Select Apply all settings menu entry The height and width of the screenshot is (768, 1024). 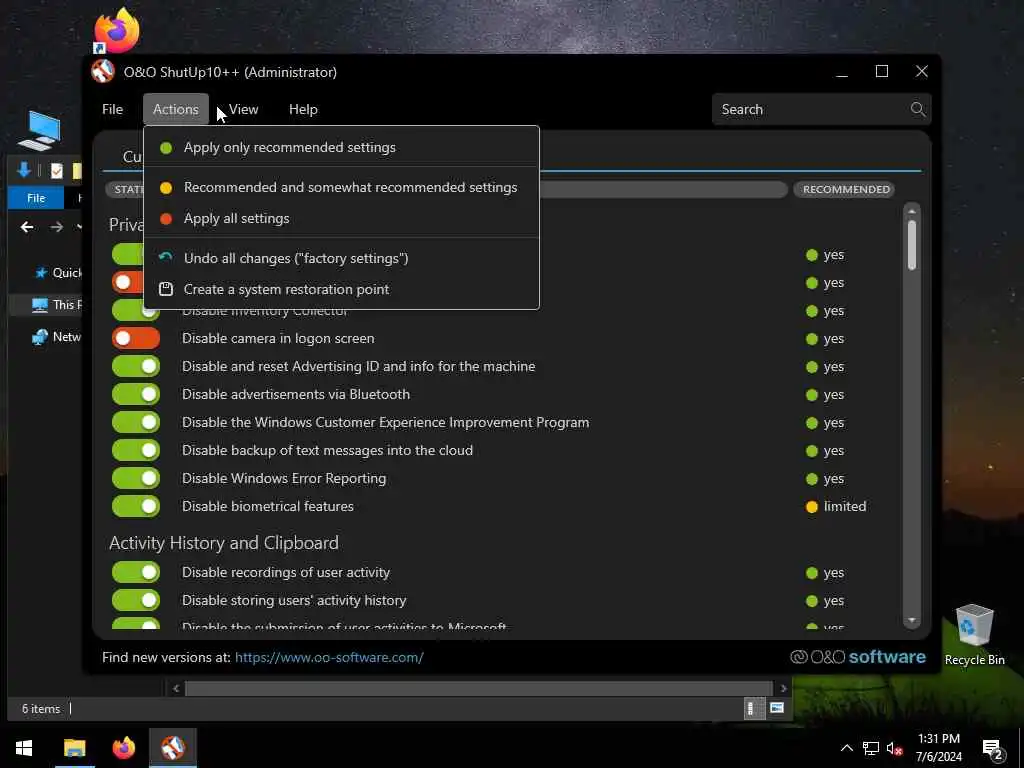341,219
